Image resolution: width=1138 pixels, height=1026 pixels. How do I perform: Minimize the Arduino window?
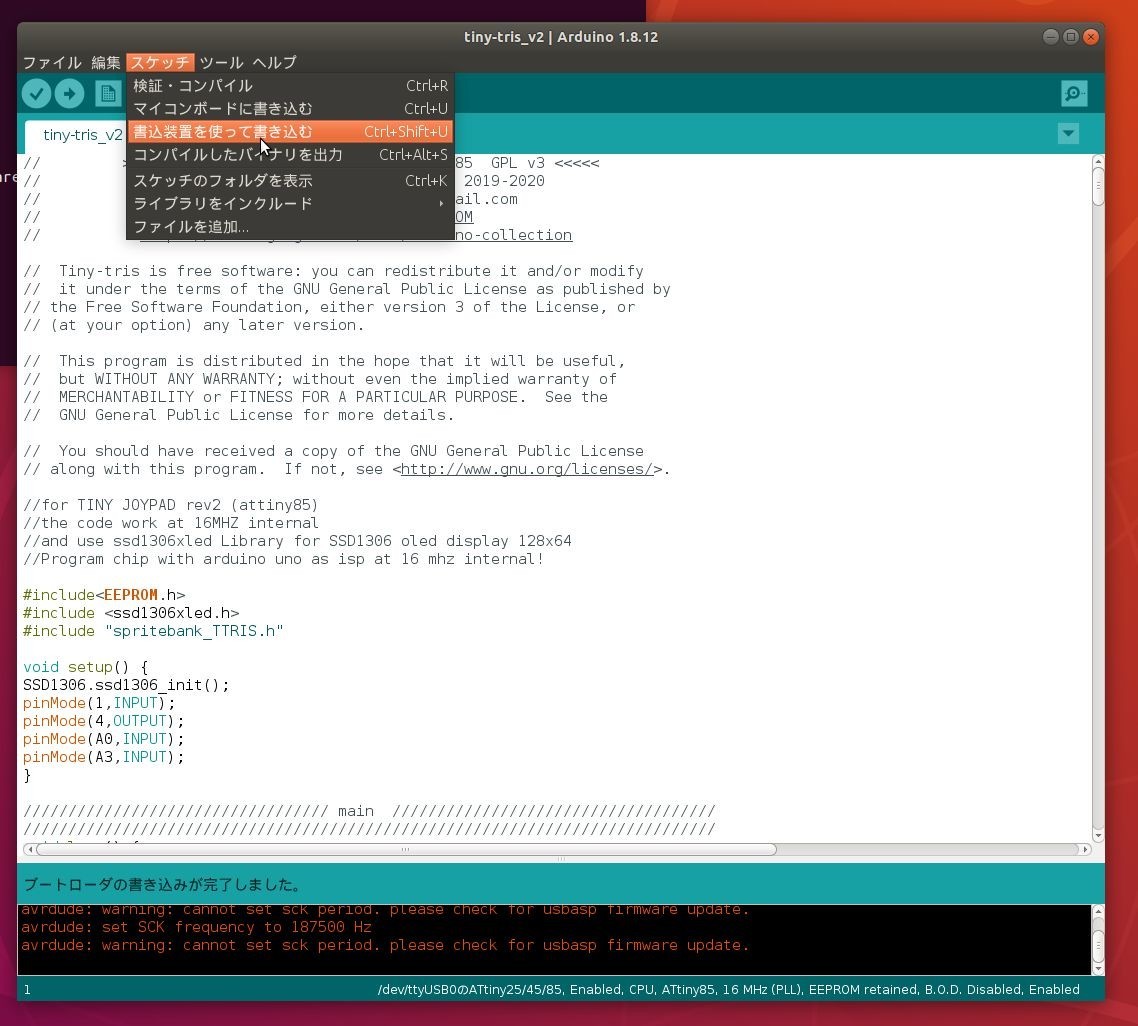click(1050, 36)
